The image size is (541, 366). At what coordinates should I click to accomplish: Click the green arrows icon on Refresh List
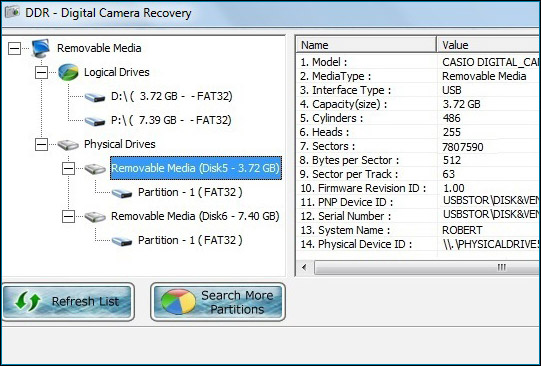[28, 301]
